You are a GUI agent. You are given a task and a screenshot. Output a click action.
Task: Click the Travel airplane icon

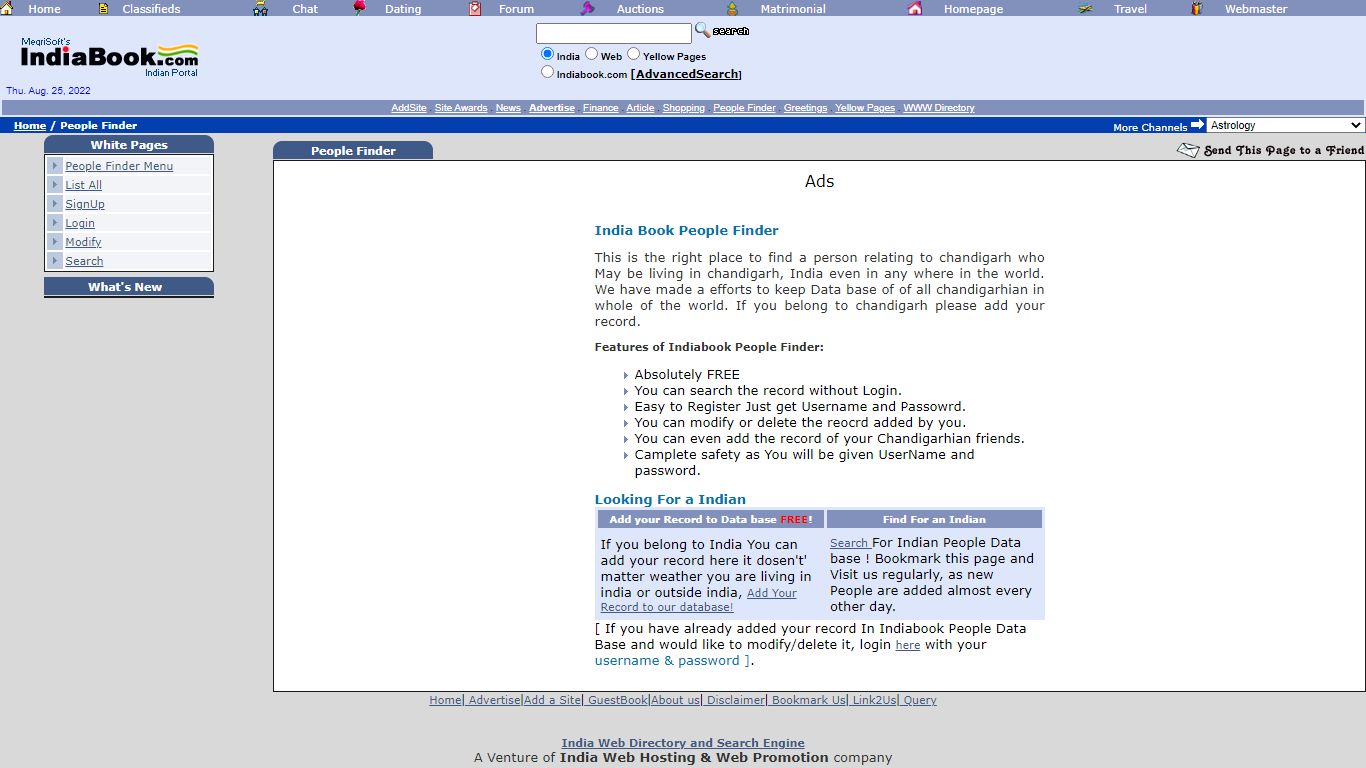[x=1086, y=8]
